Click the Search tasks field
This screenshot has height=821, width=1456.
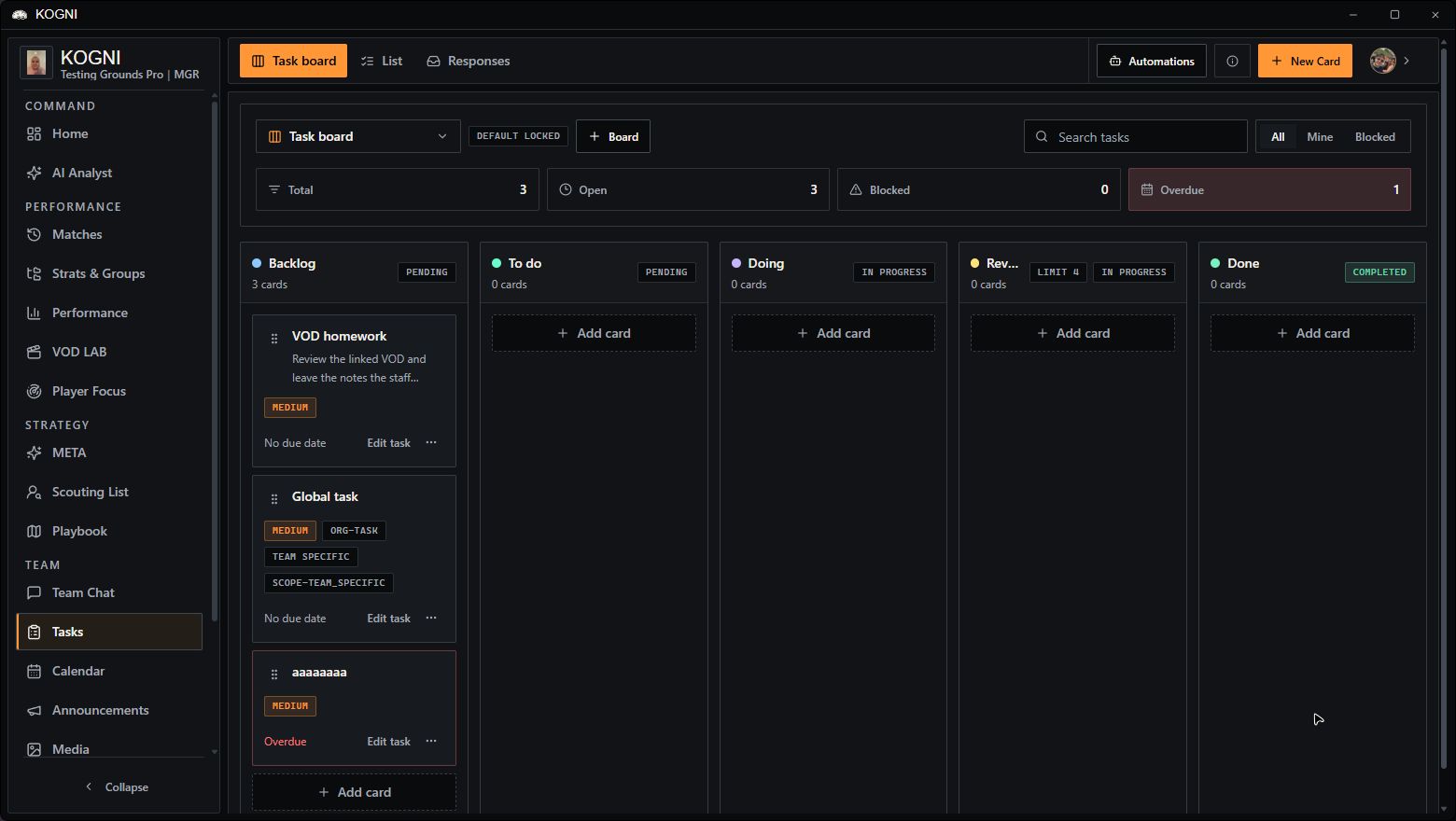click(1136, 136)
